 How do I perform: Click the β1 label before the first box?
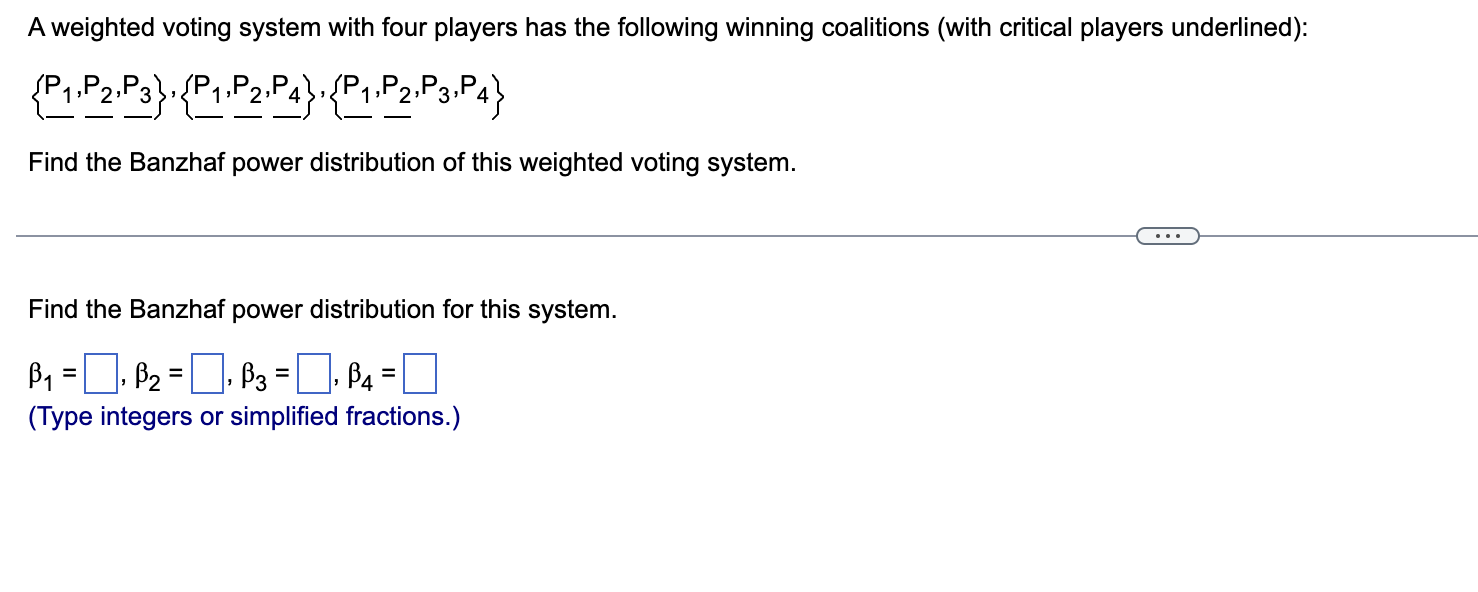40,374
